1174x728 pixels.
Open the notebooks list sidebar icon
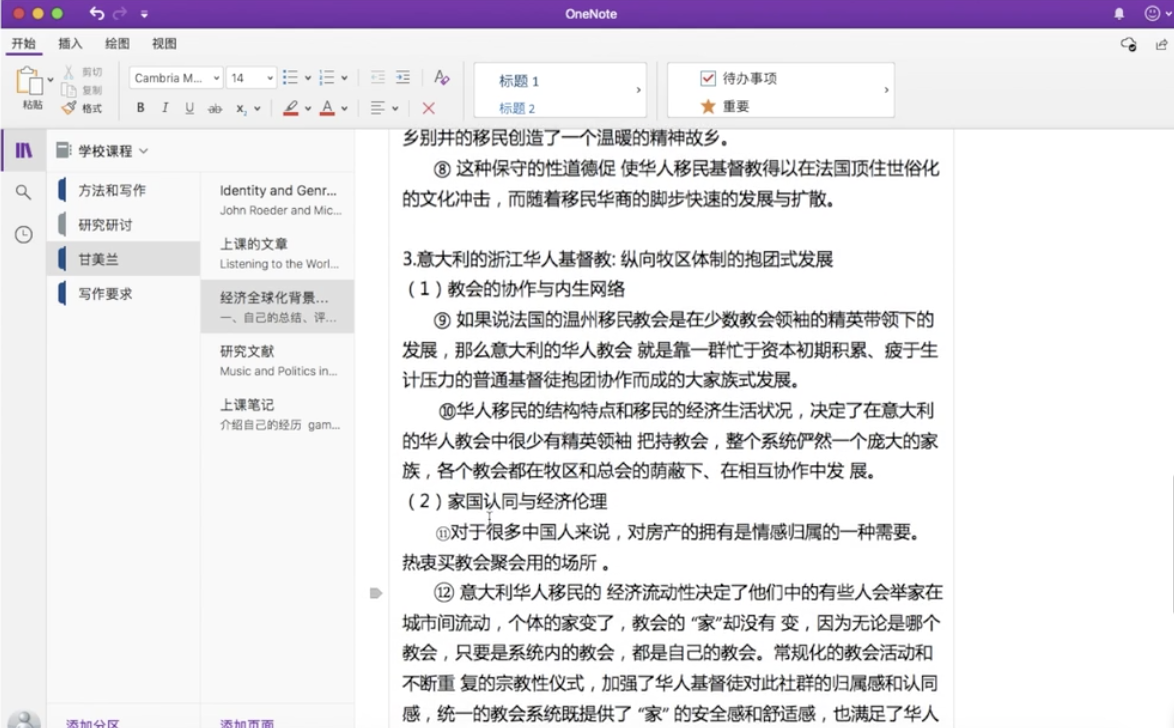pos(22,150)
